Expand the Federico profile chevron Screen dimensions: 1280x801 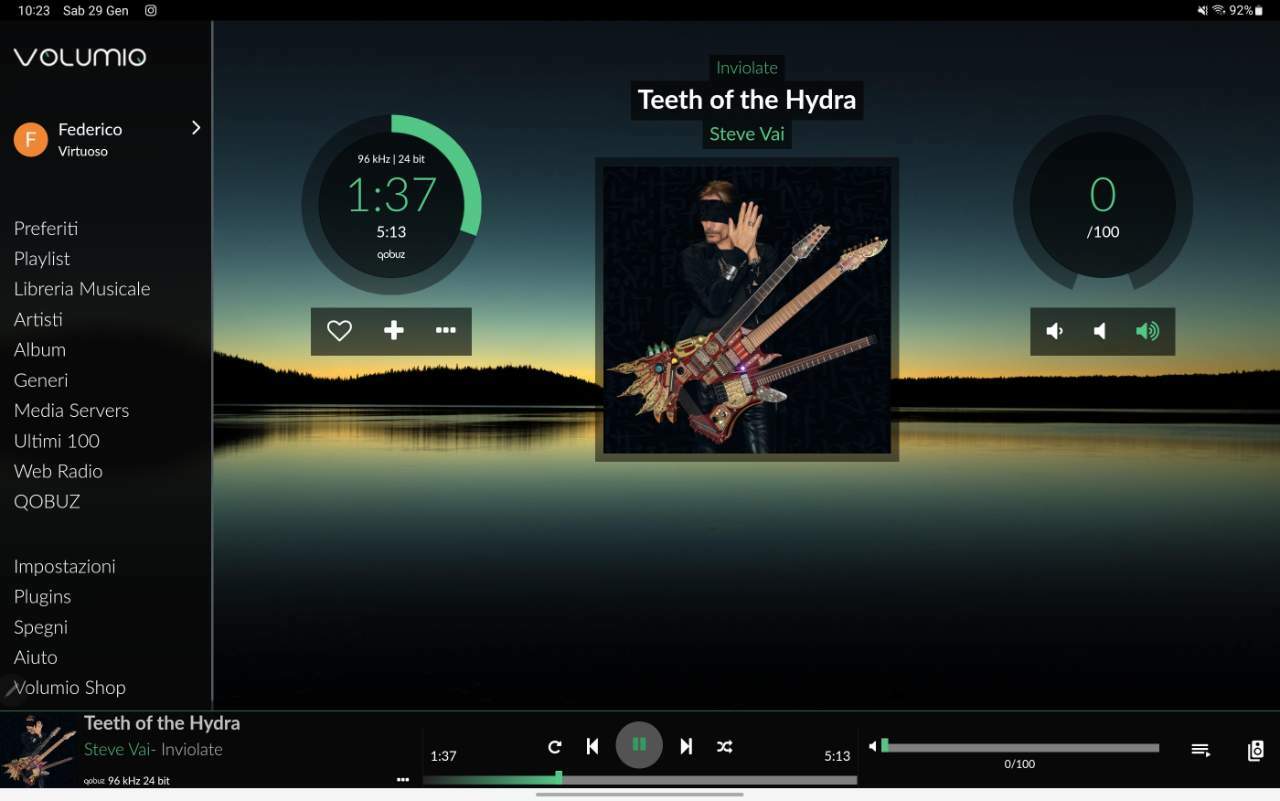click(196, 128)
